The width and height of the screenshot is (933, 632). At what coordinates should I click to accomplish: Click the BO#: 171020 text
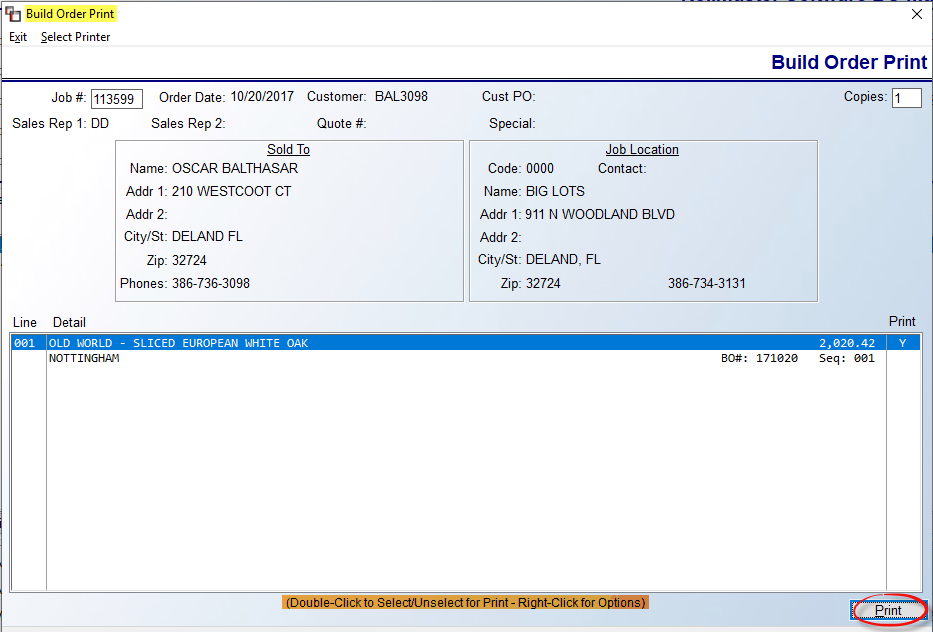(x=759, y=358)
